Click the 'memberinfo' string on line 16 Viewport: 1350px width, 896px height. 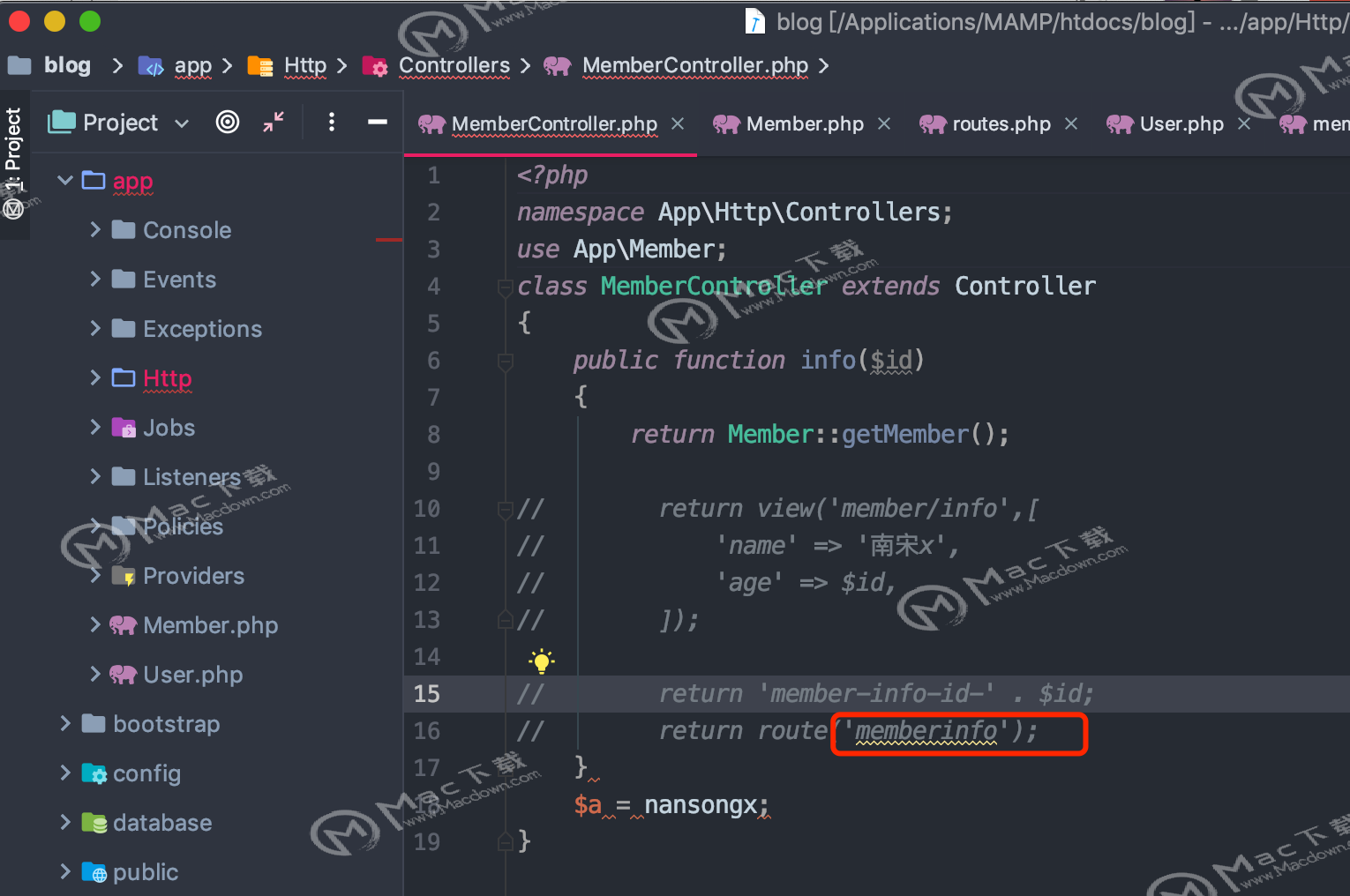(x=926, y=731)
